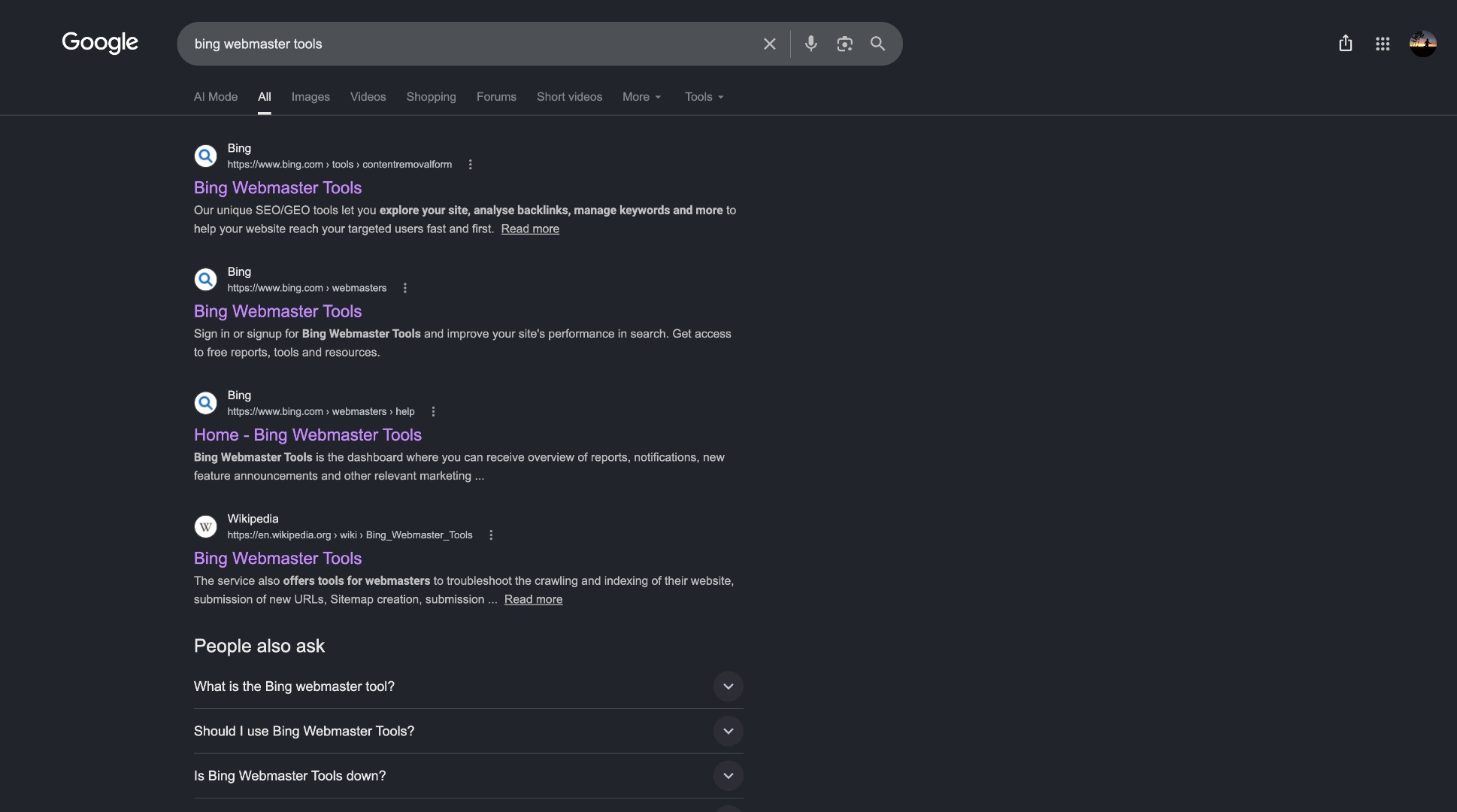Click the Bing favicon beside webmasters help result
The width and height of the screenshot is (1457, 812).
pyautogui.click(x=206, y=403)
